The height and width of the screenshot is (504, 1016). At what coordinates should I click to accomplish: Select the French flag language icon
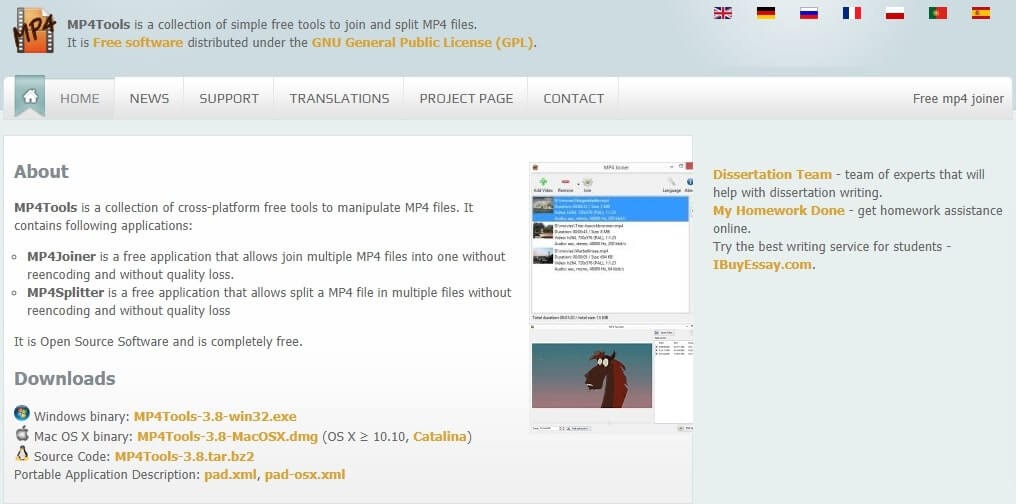point(851,13)
